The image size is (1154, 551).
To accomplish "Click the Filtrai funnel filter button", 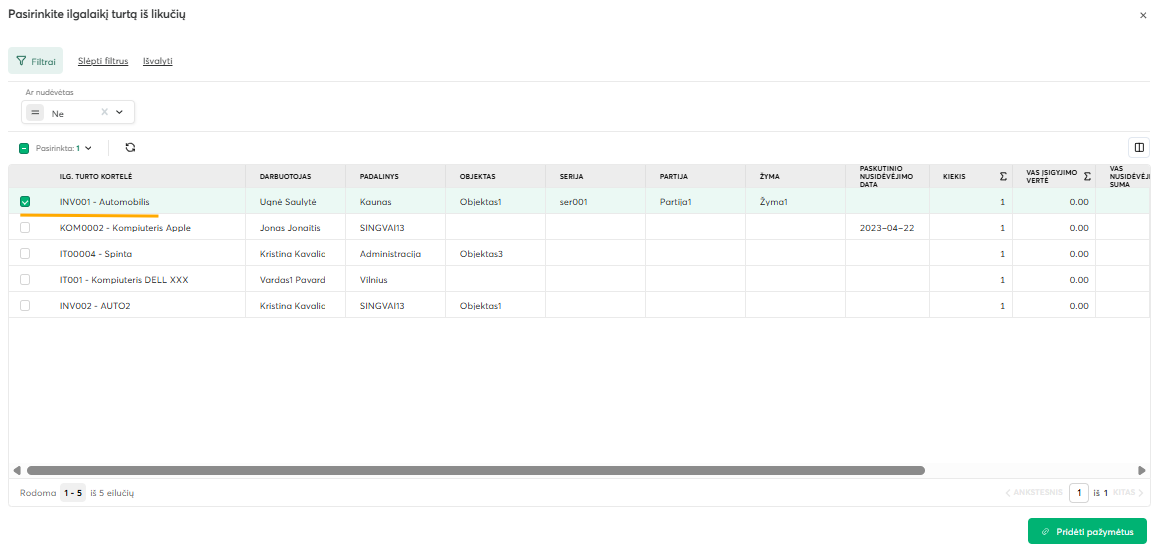I will tap(35, 61).
